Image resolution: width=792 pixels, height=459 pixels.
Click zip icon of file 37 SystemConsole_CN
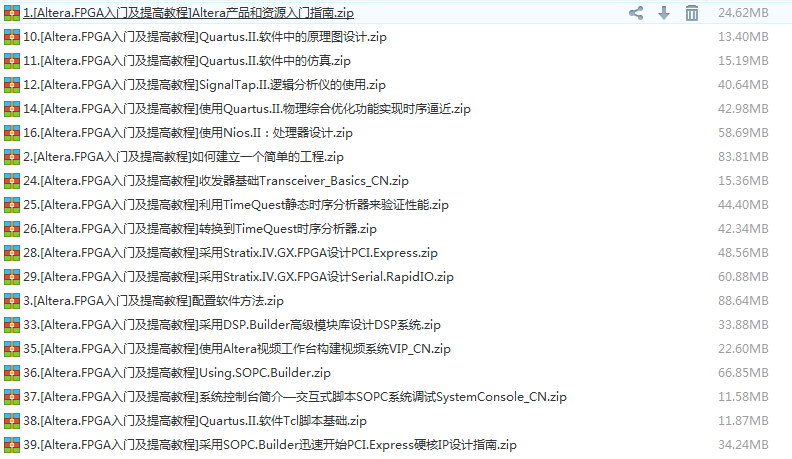(x=12, y=396)
